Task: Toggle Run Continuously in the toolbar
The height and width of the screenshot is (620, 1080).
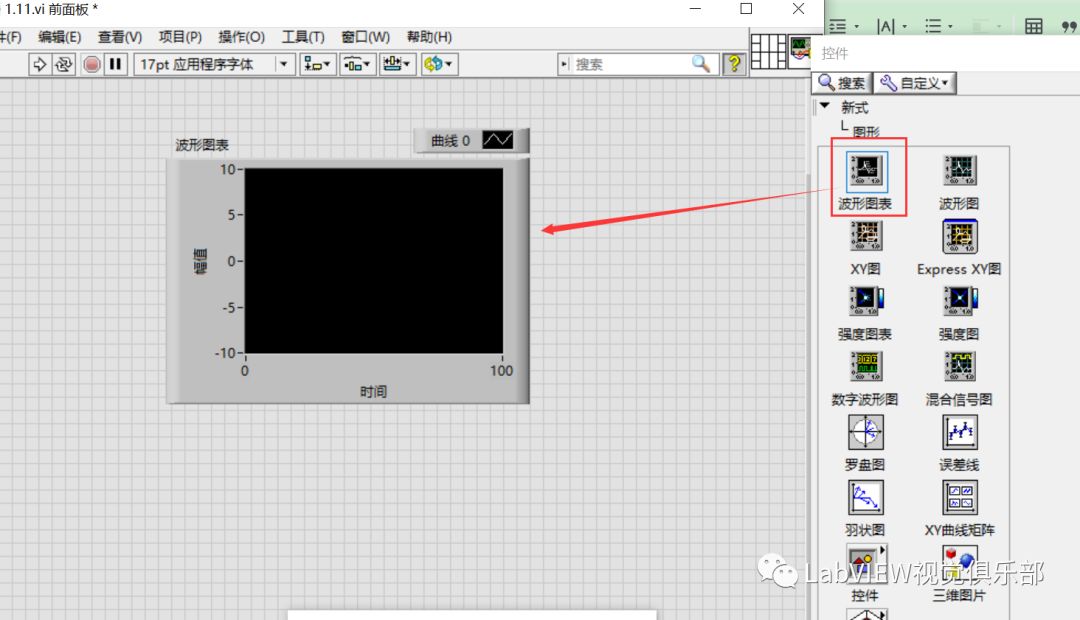Action: click(x=64, y=64)
